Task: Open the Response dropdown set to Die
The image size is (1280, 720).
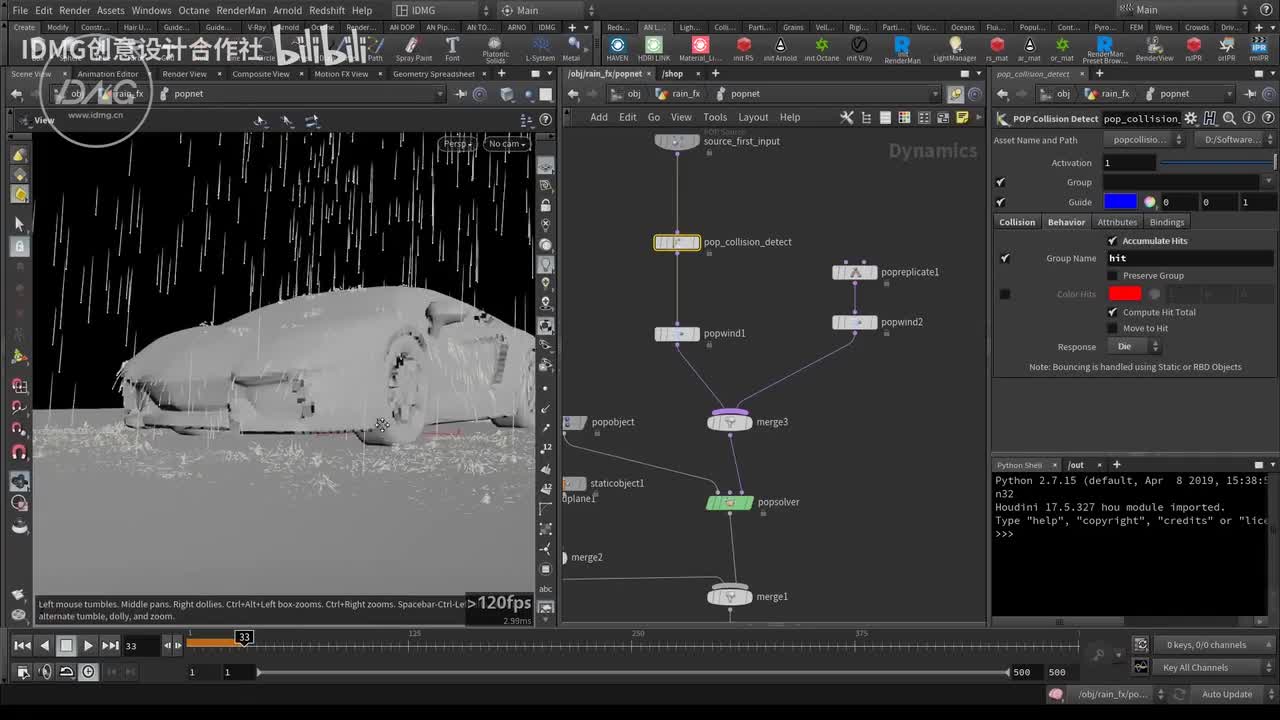Action: (x=1134, y=346)
